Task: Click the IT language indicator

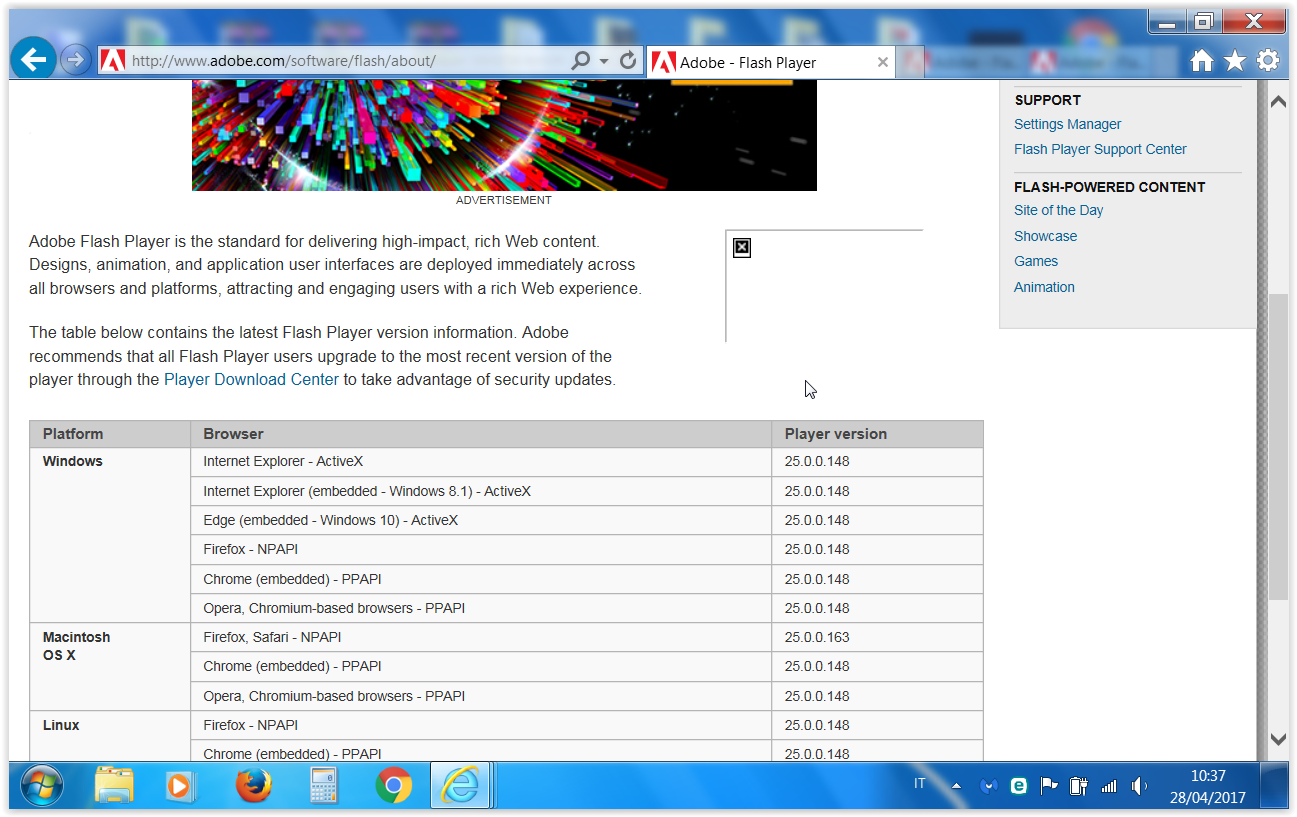Action: click(920, 784)
